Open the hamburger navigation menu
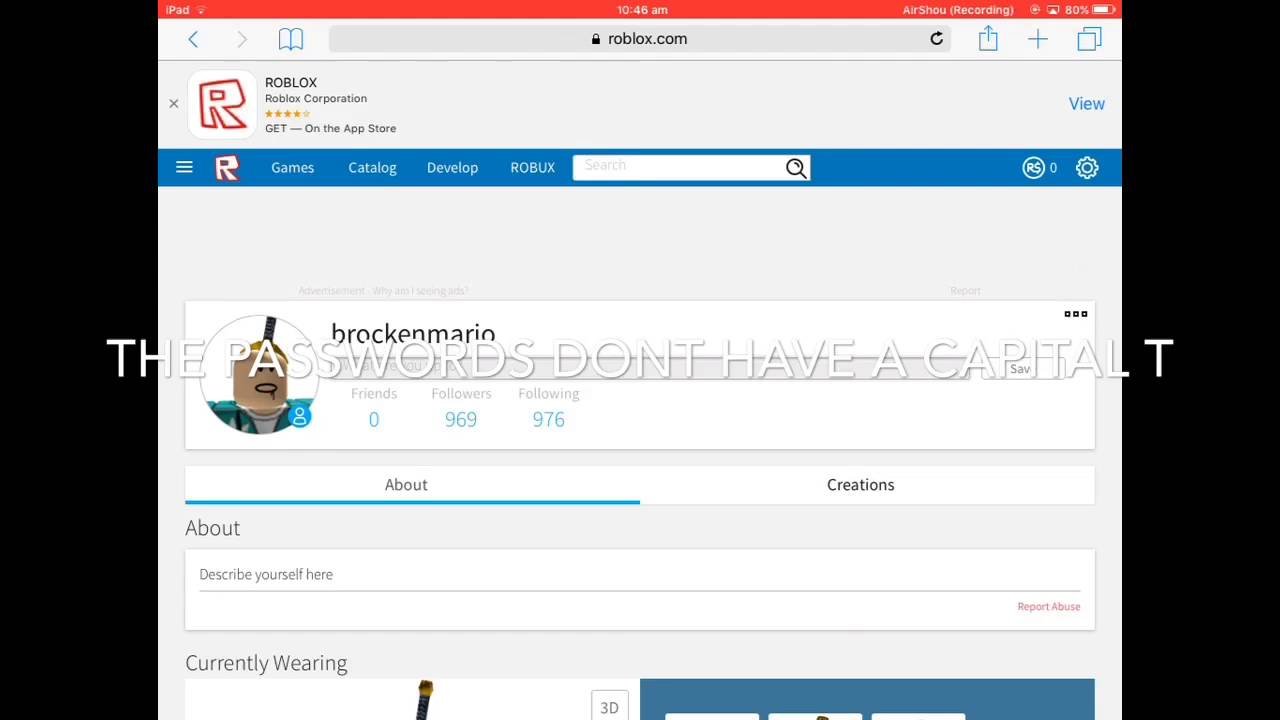Image resolution: width=1280 pixels, height=720 pixels. point(184,167)
